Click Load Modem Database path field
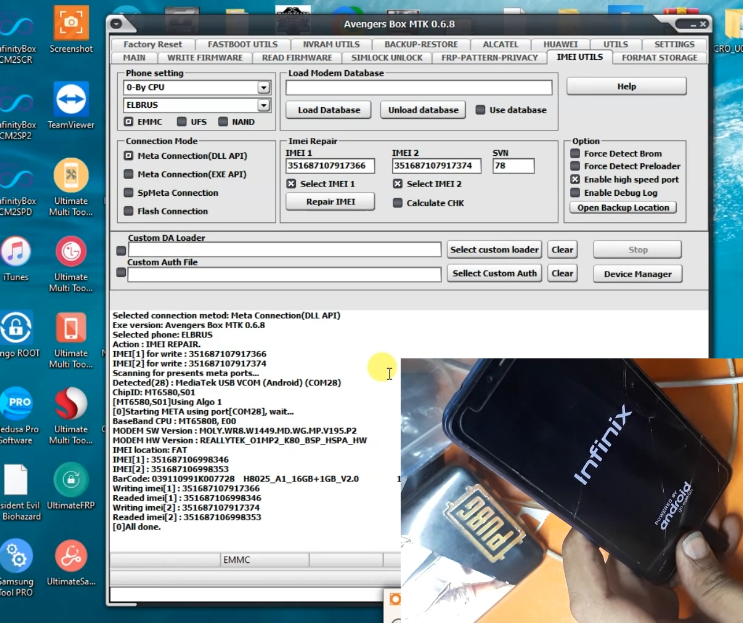Viewport: 743px width, 623px height. [419, 87]
